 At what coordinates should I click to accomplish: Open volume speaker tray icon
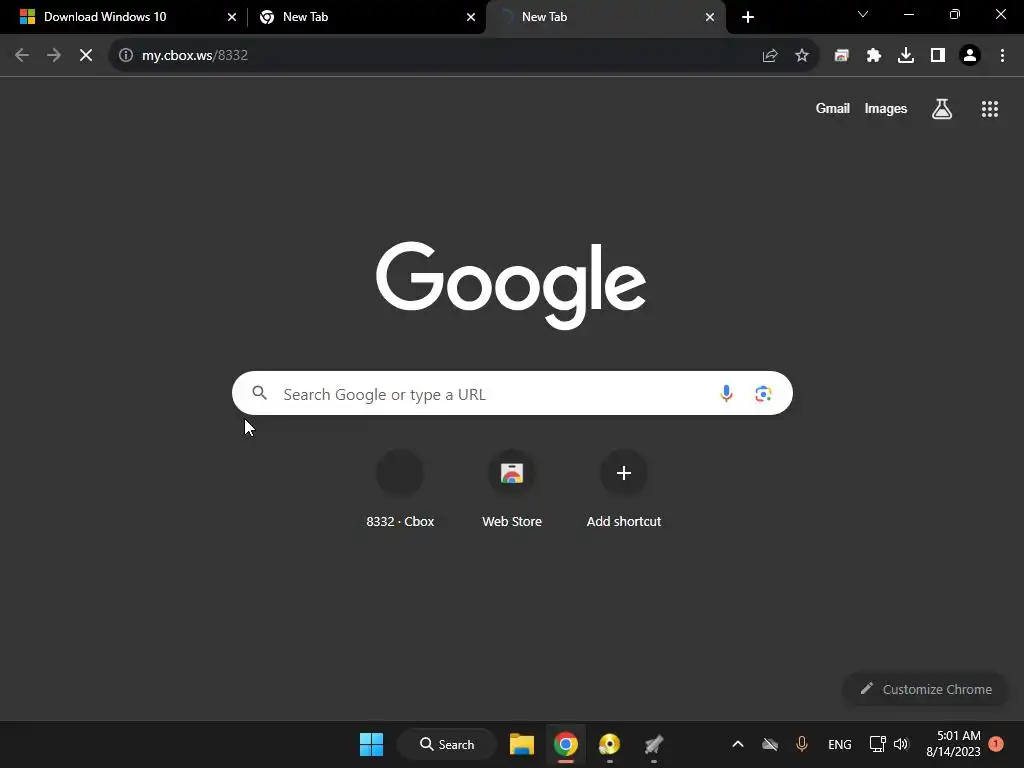click(x=901, y=744)
